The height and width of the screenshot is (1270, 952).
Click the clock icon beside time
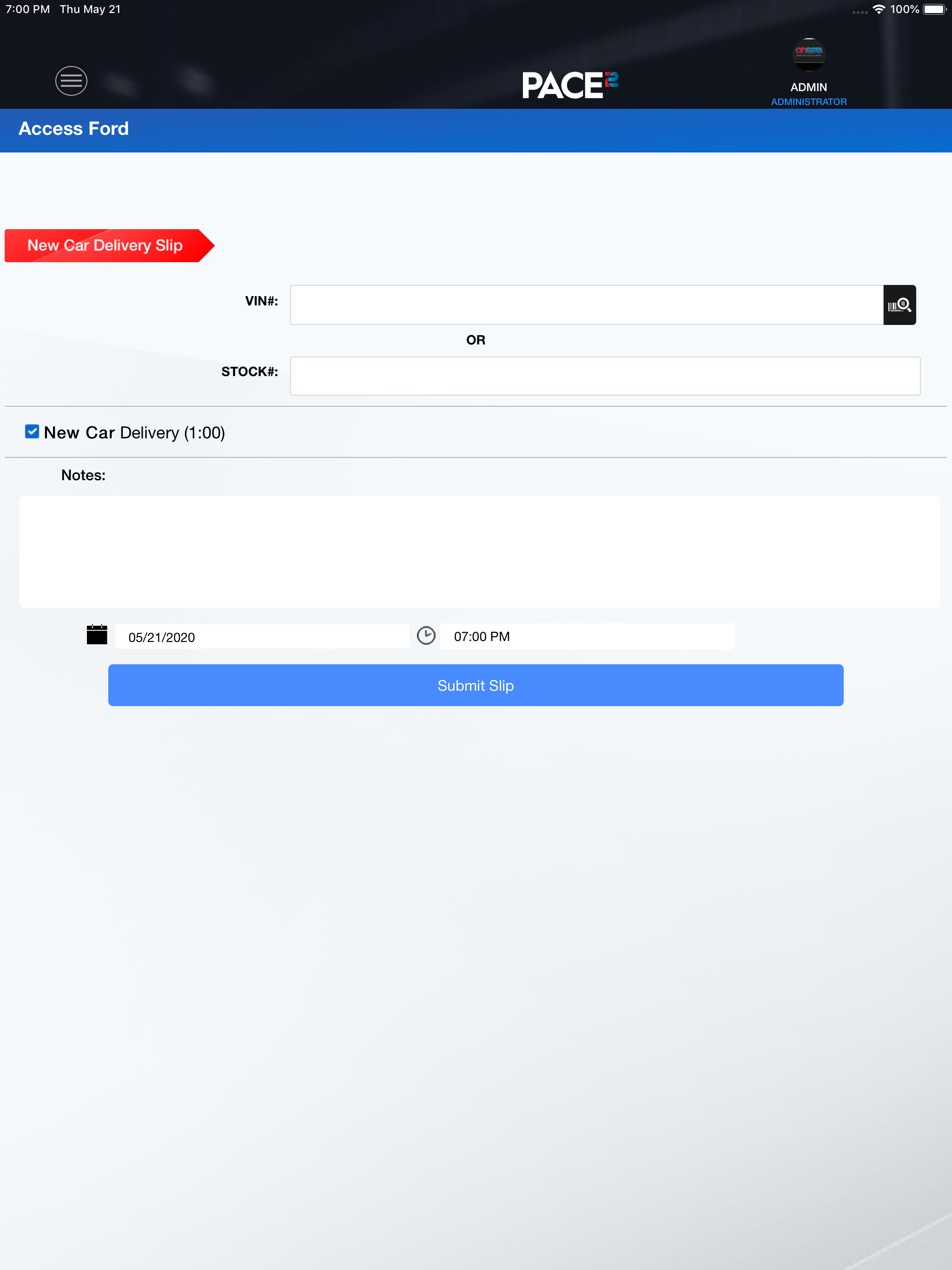[x=426, y=635]
